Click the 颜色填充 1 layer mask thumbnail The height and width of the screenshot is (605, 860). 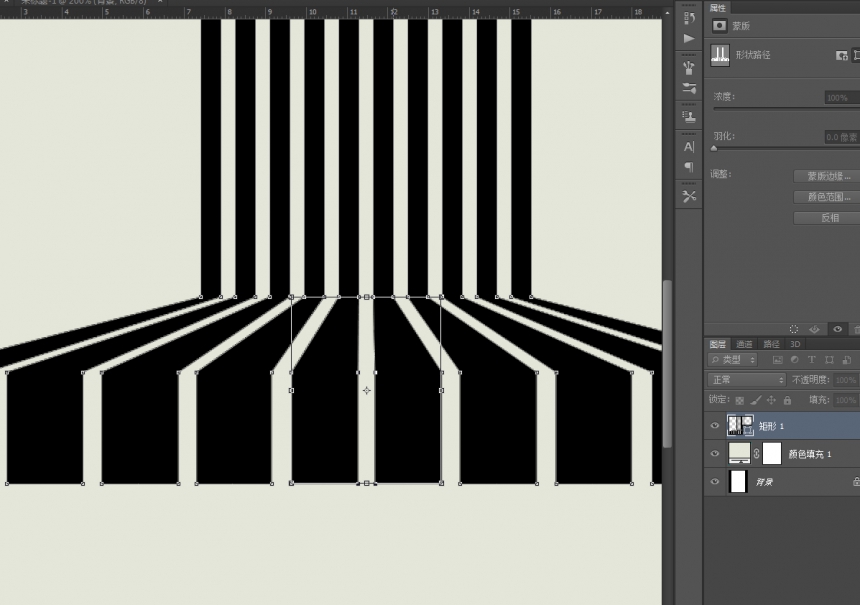pos(772,454)
